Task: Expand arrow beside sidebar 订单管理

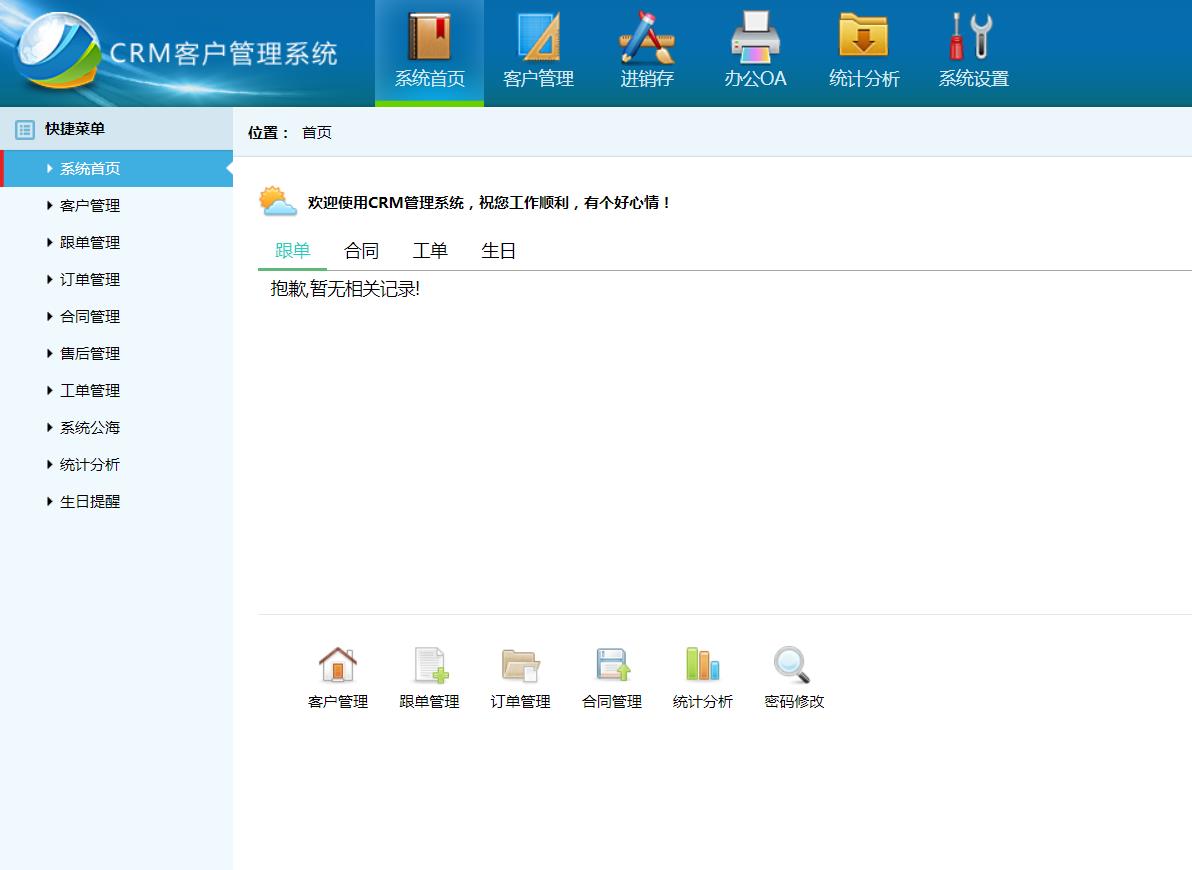Action: click(49, 280)
